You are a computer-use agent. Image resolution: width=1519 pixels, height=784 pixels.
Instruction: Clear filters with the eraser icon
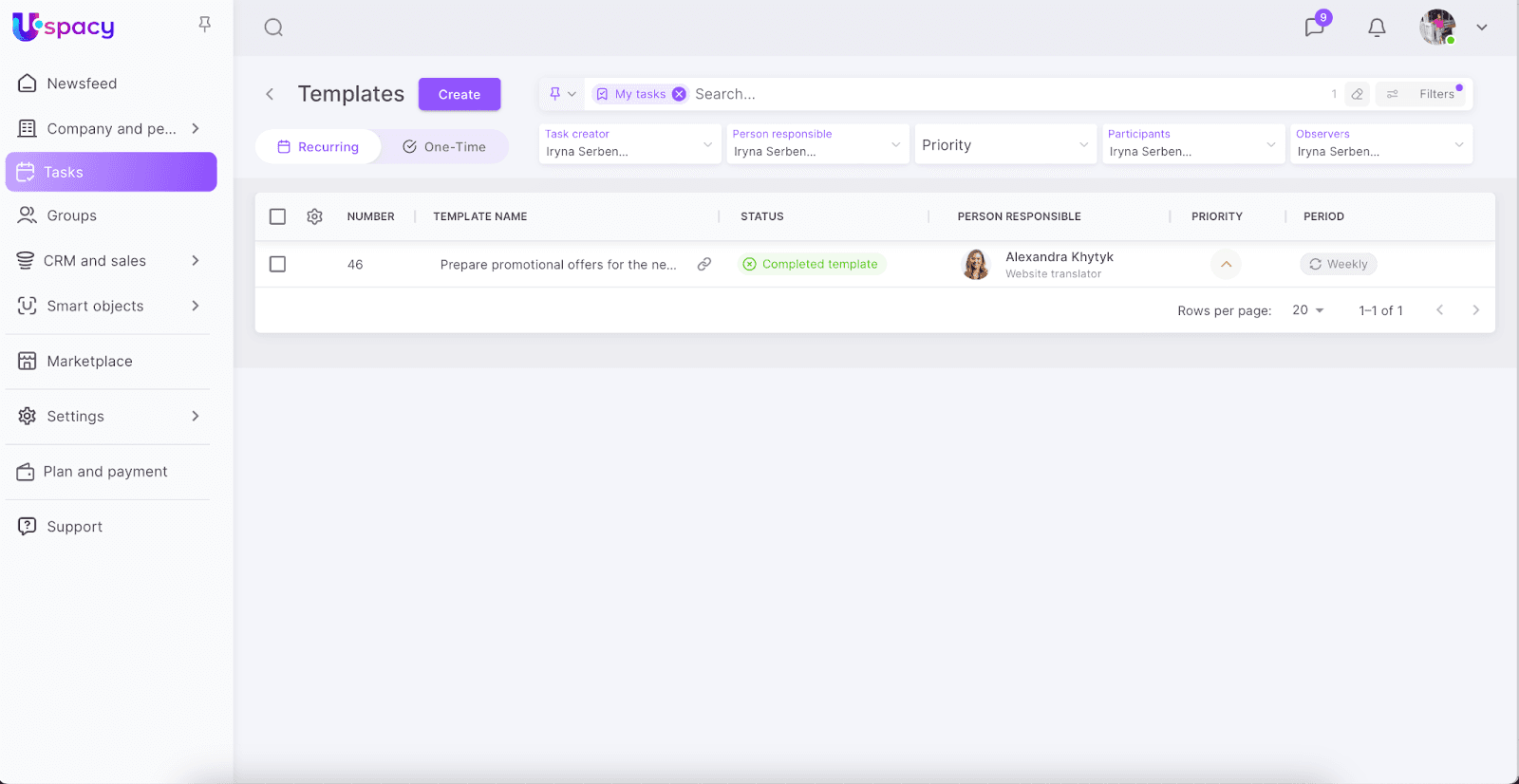(1358, 94)
